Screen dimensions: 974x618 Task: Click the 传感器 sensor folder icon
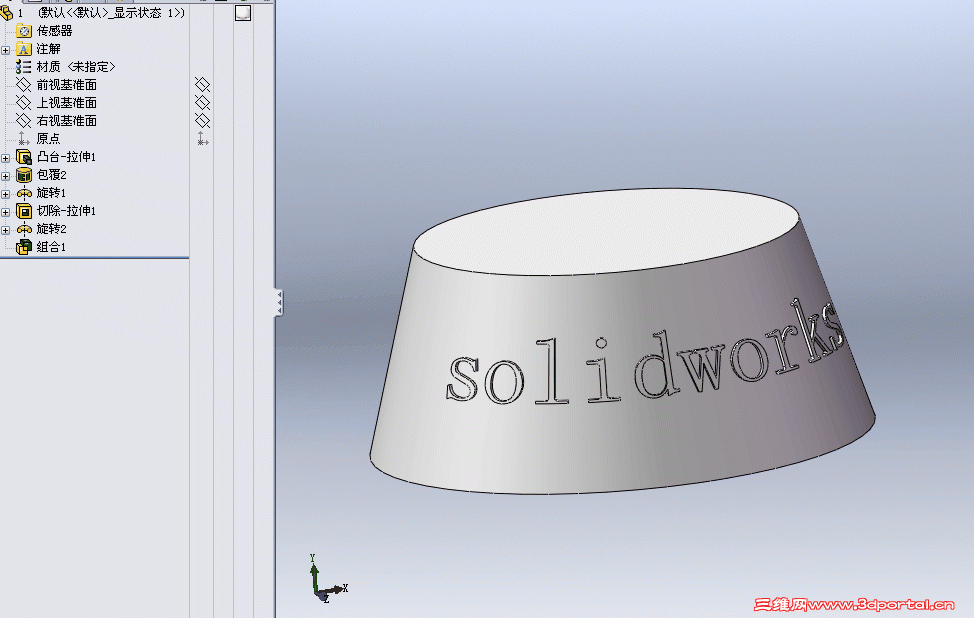(x=24, y=31)
